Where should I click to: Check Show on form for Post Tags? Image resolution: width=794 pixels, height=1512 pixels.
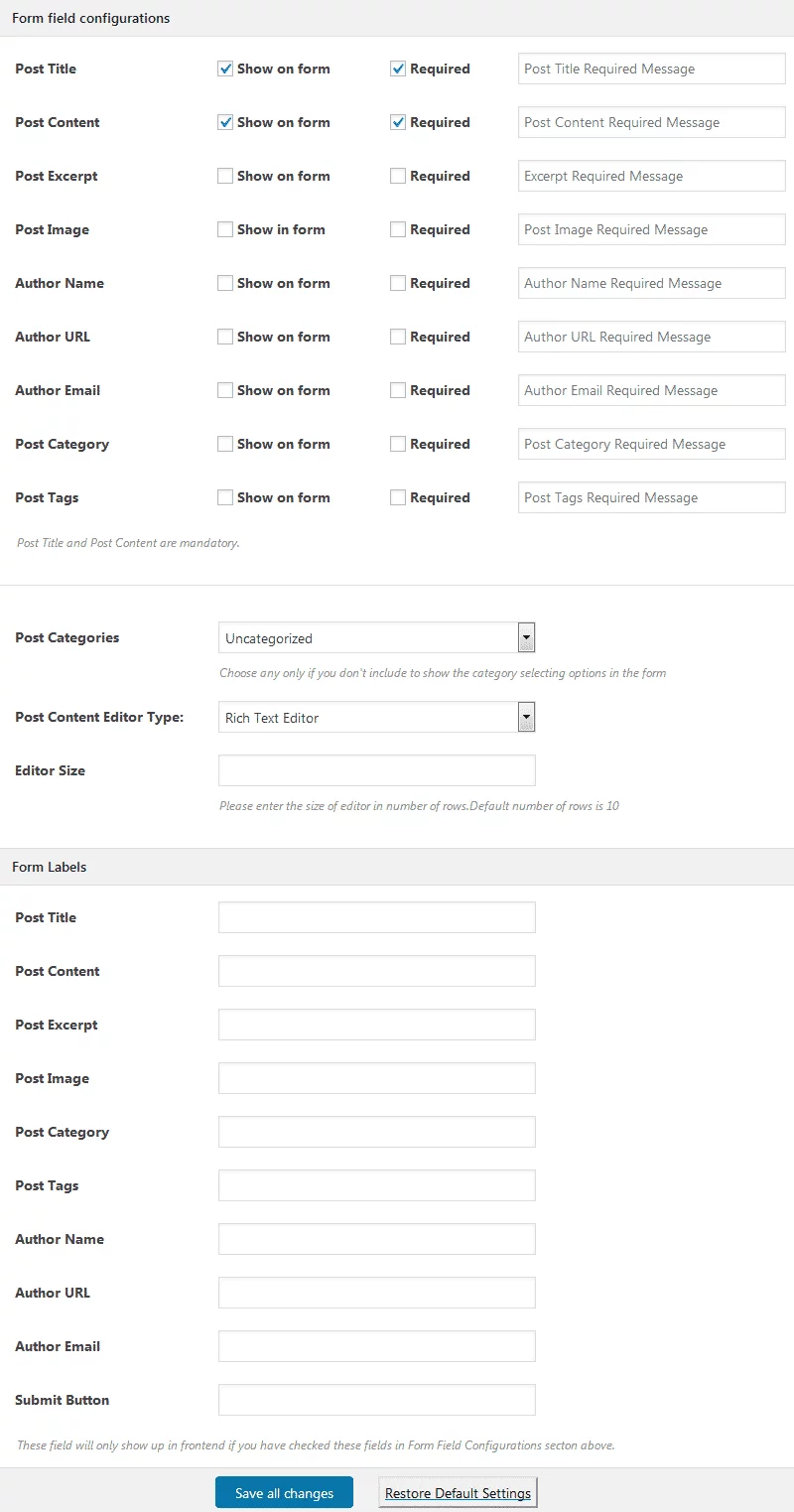coord(225,497)
